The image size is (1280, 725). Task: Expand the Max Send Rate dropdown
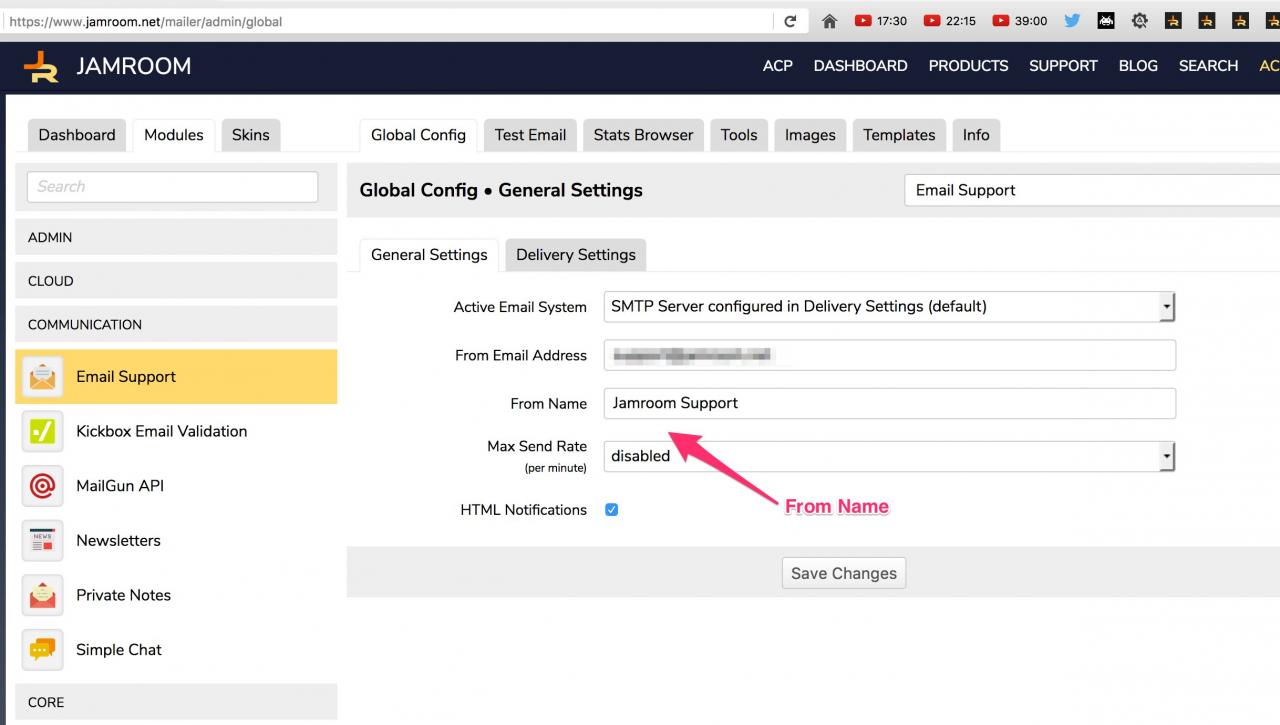[x=889, y=456]
